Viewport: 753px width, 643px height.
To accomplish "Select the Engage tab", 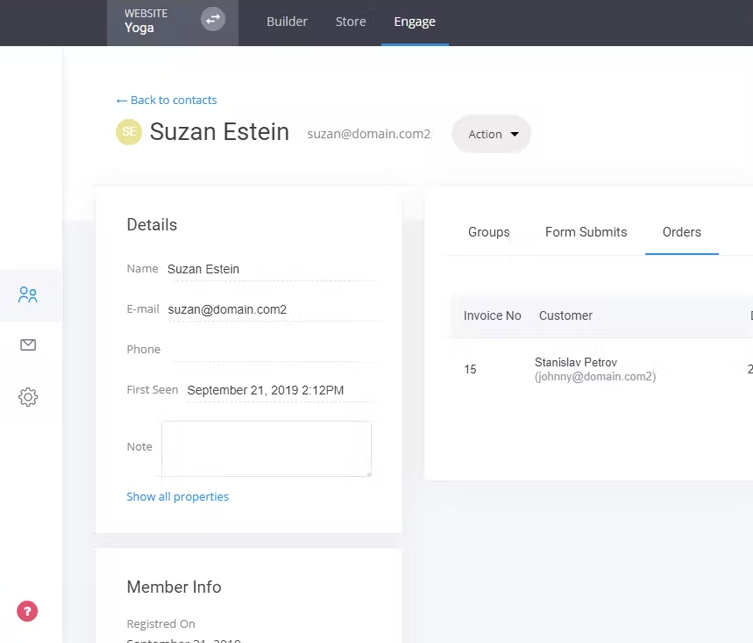I will pyautogui.click(x=414, y=22).
